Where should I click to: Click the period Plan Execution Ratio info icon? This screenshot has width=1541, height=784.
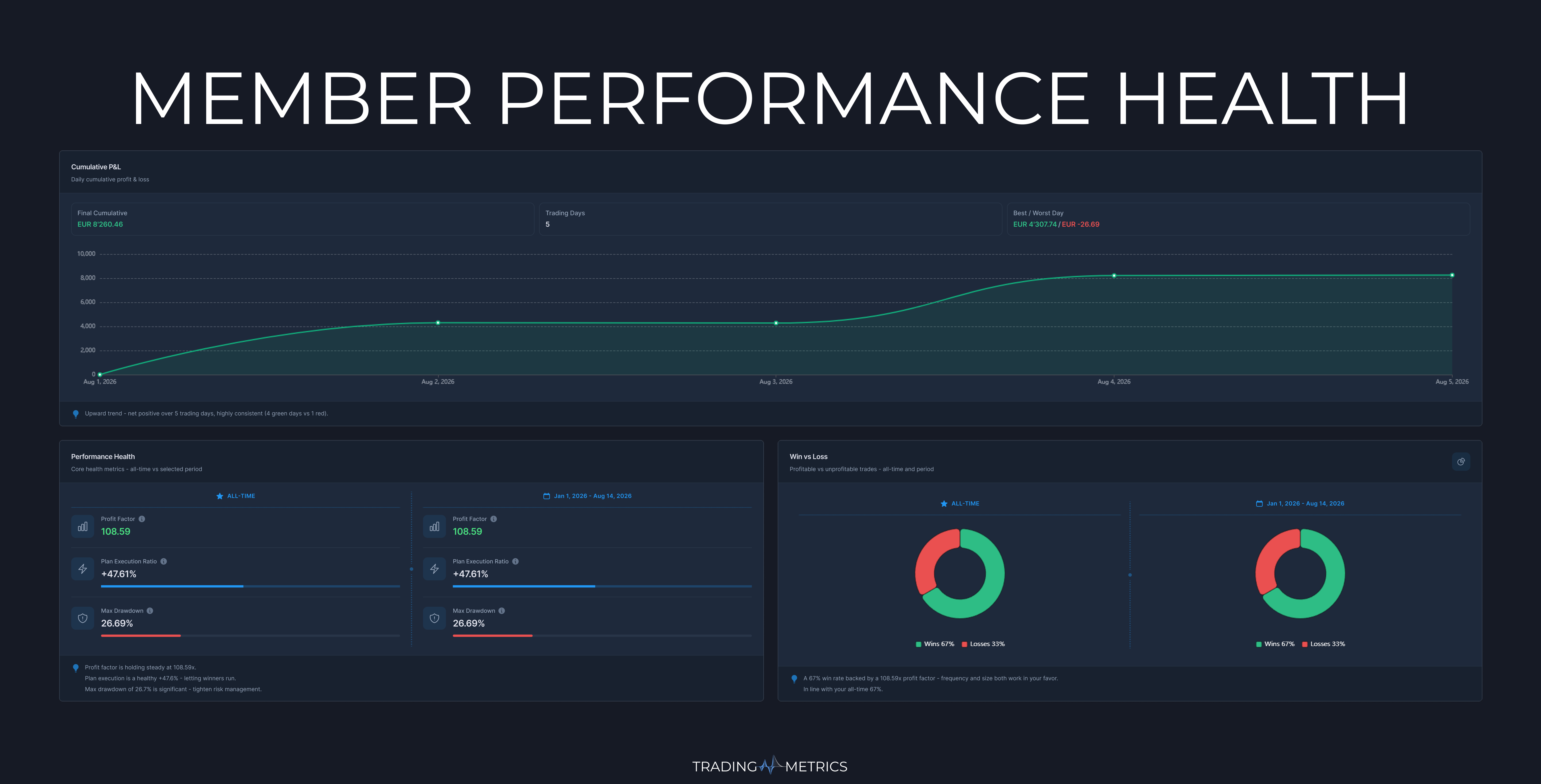(515, 561)
